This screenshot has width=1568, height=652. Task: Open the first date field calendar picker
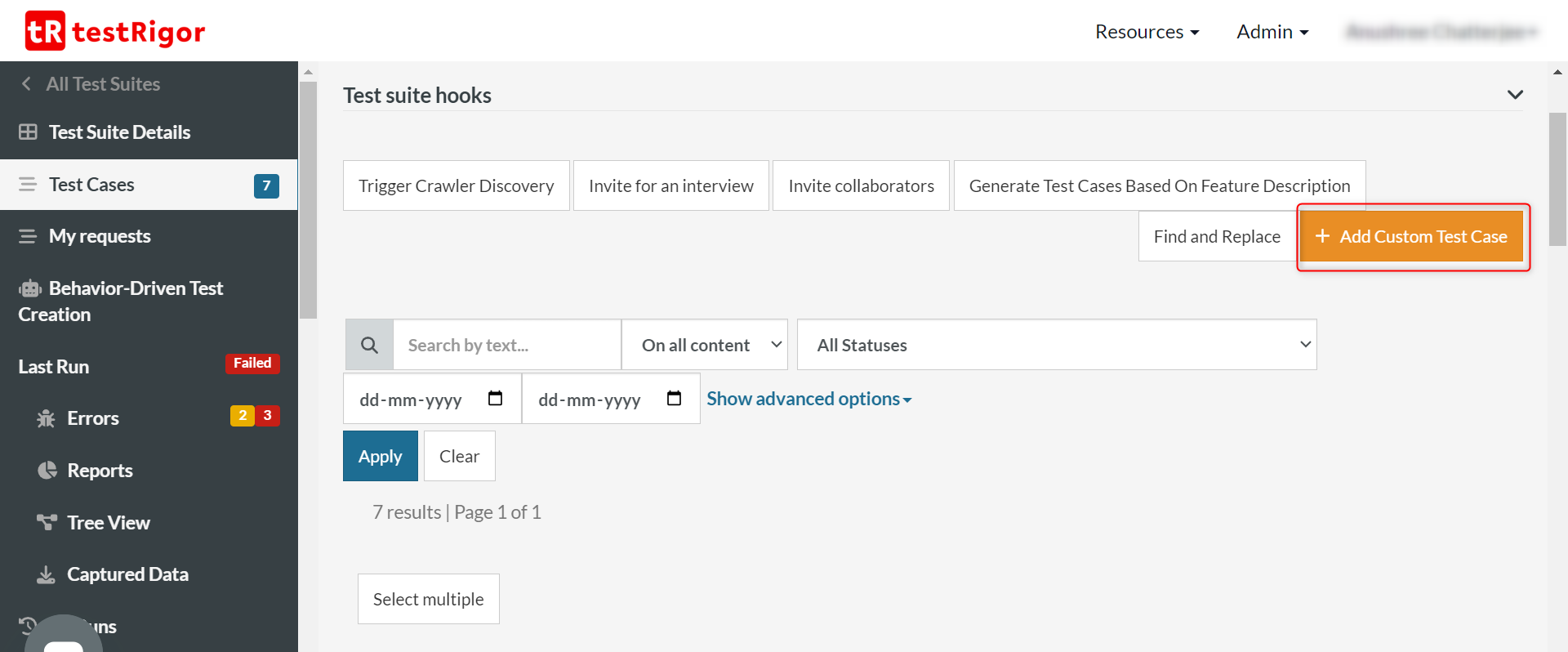click(x=495, y=399)
